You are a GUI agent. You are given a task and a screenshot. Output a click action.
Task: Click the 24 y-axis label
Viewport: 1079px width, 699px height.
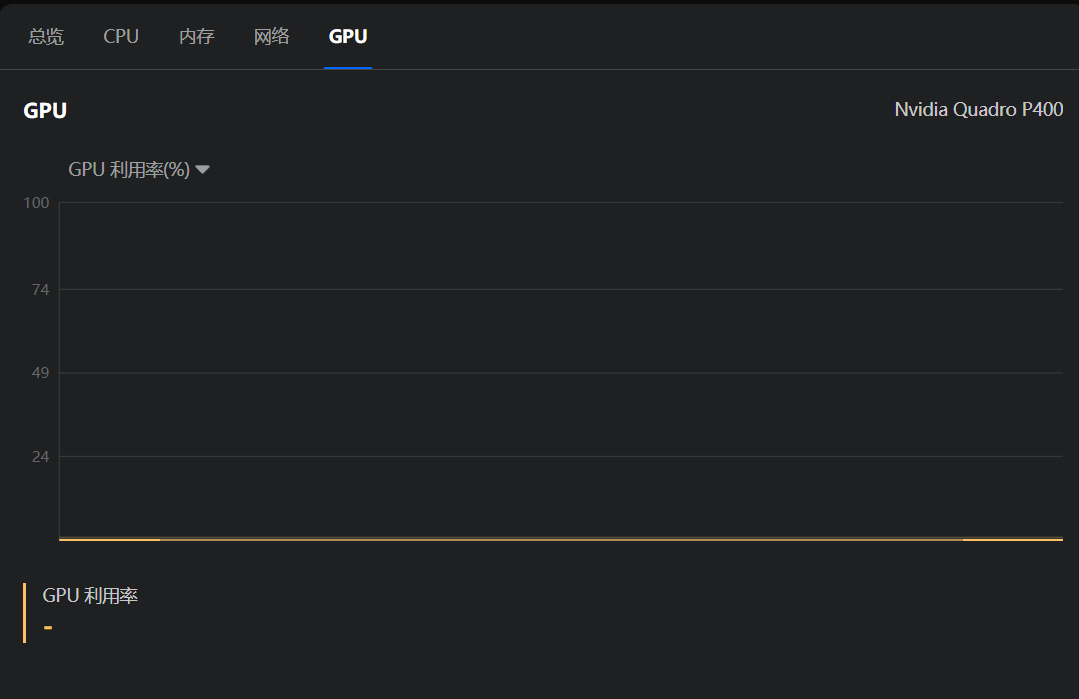[x=39, y=457]
